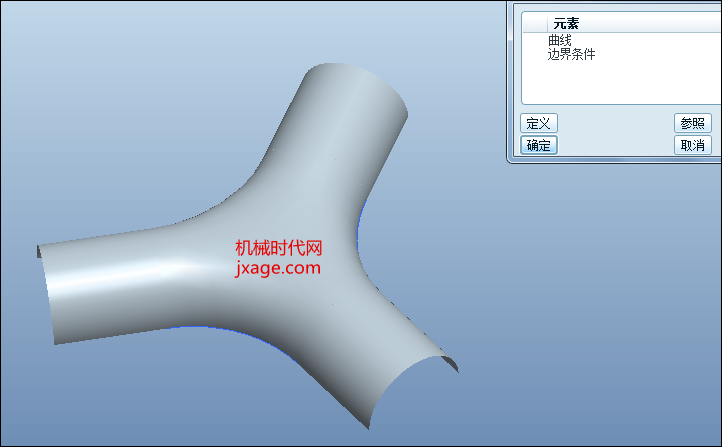Click the 定义 button

539,123
